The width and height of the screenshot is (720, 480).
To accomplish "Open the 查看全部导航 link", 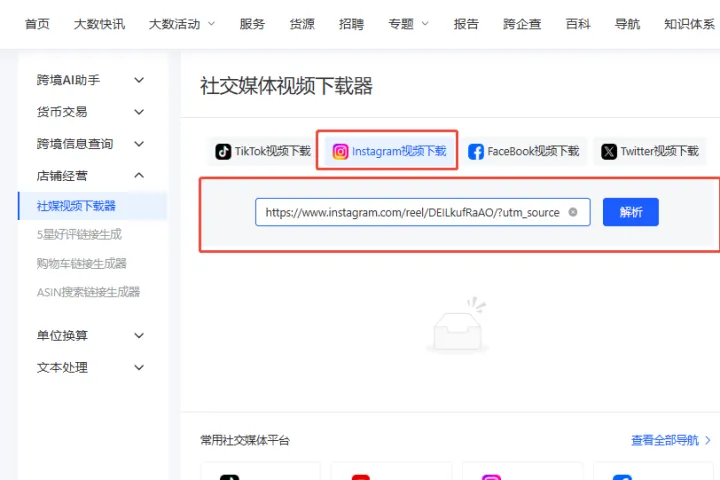I will tap(665, 440).
